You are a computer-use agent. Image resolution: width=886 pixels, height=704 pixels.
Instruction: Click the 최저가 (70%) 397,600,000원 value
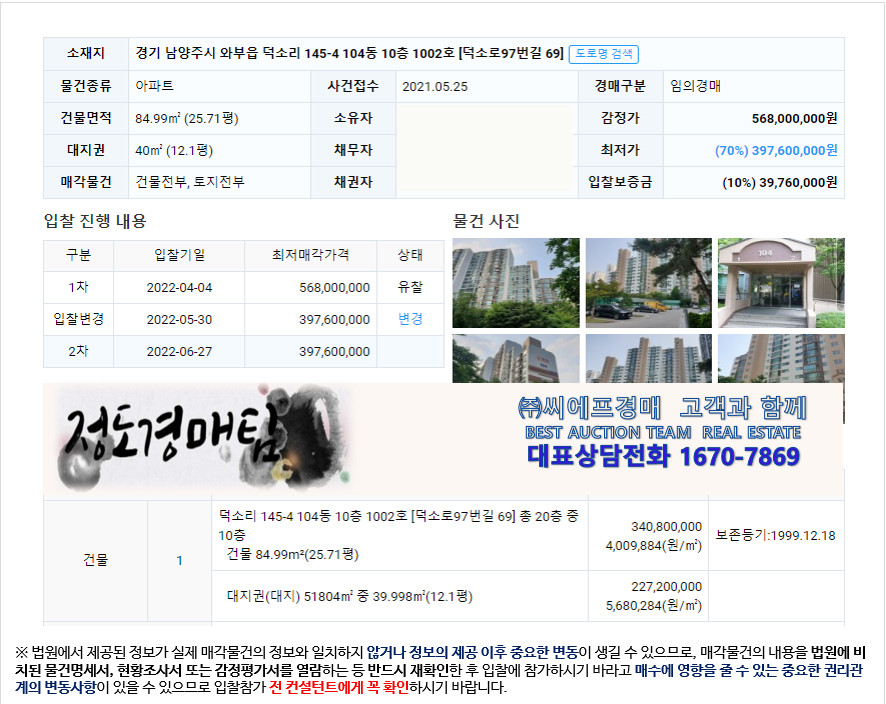click(776, 150)
